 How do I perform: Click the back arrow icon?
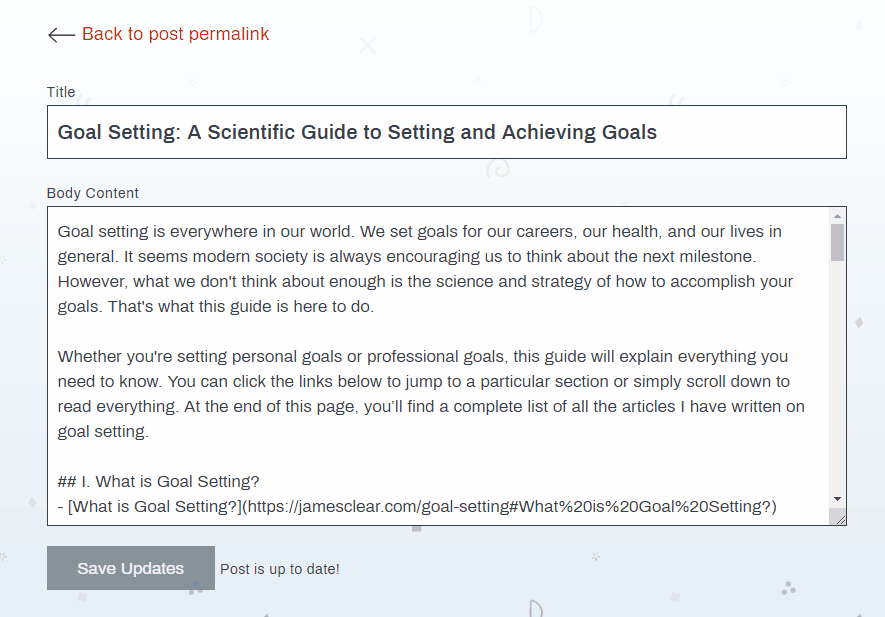click(61, 35)
